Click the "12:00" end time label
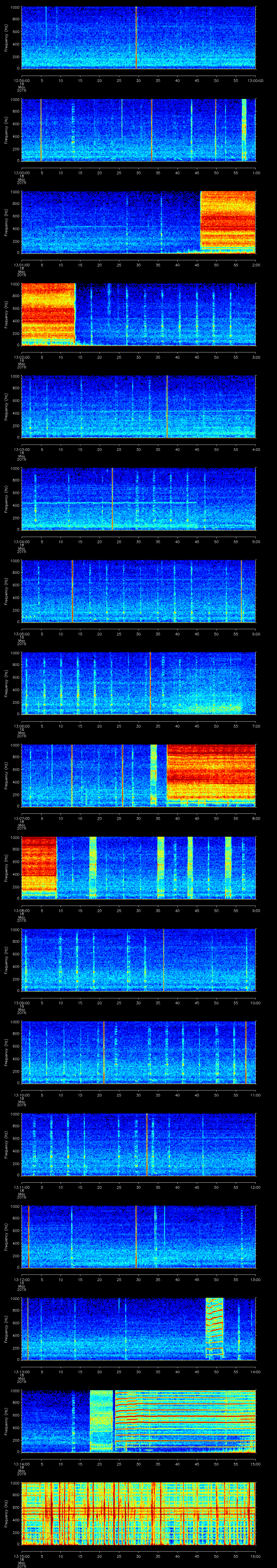Viewport: 277px width, 1568px height. tap(256, 1187)
